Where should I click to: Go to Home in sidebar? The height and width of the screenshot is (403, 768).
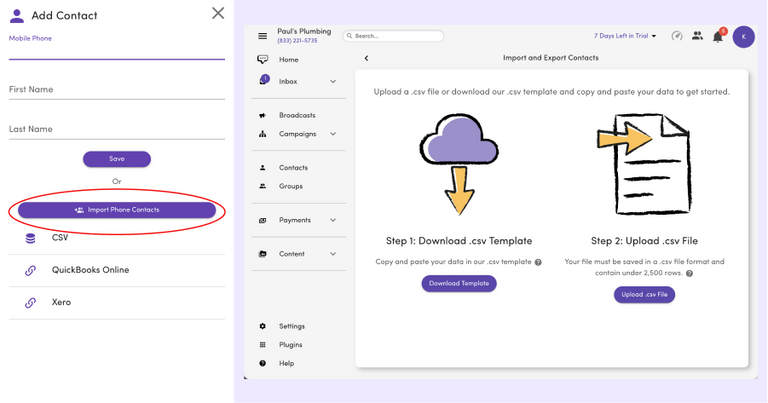[288, 60]
